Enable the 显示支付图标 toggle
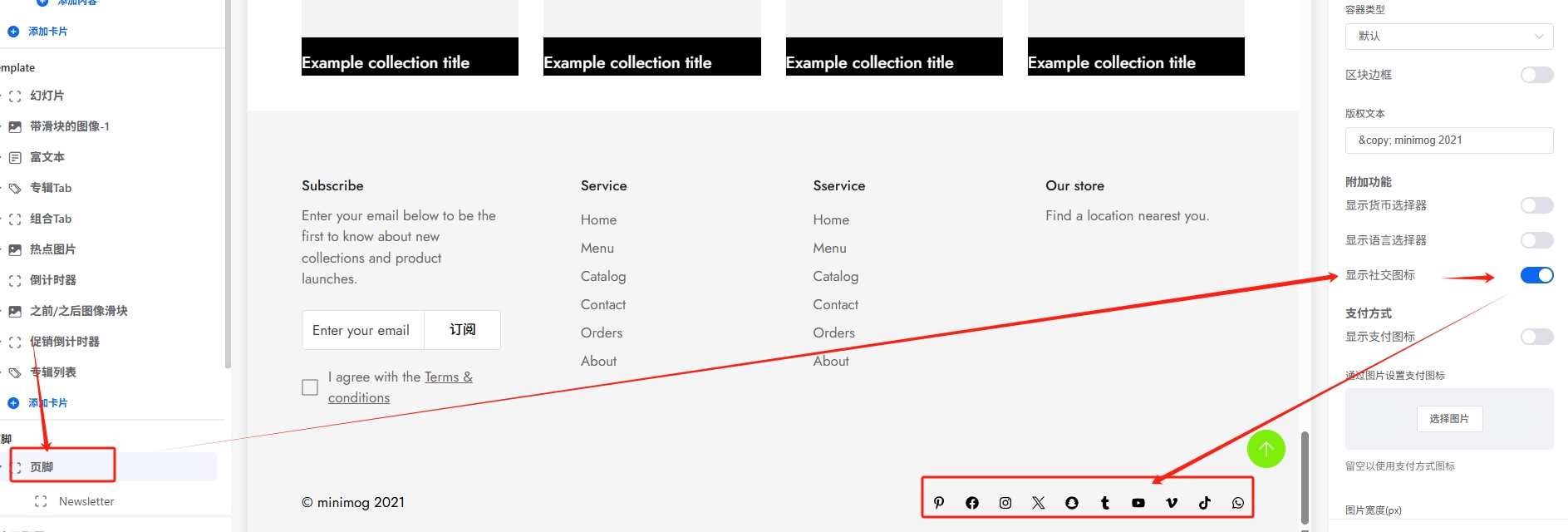Viewport: 1568px width, 532px height. [x=1536, y=337]
